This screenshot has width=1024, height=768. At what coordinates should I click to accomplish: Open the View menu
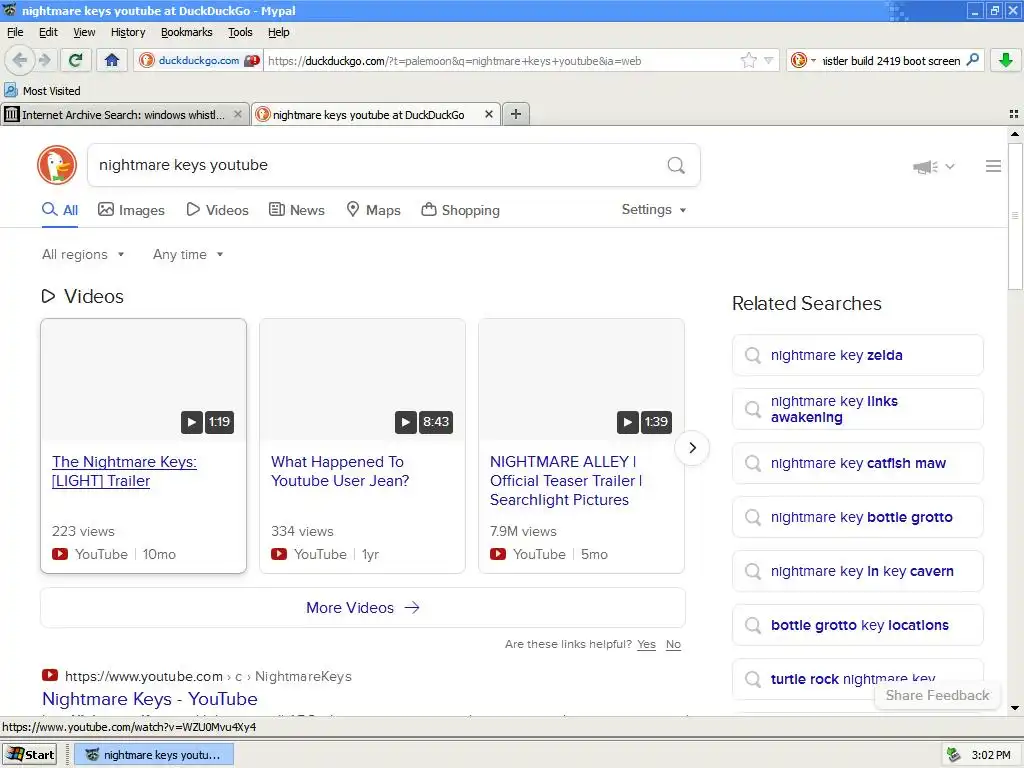[84, 32]
